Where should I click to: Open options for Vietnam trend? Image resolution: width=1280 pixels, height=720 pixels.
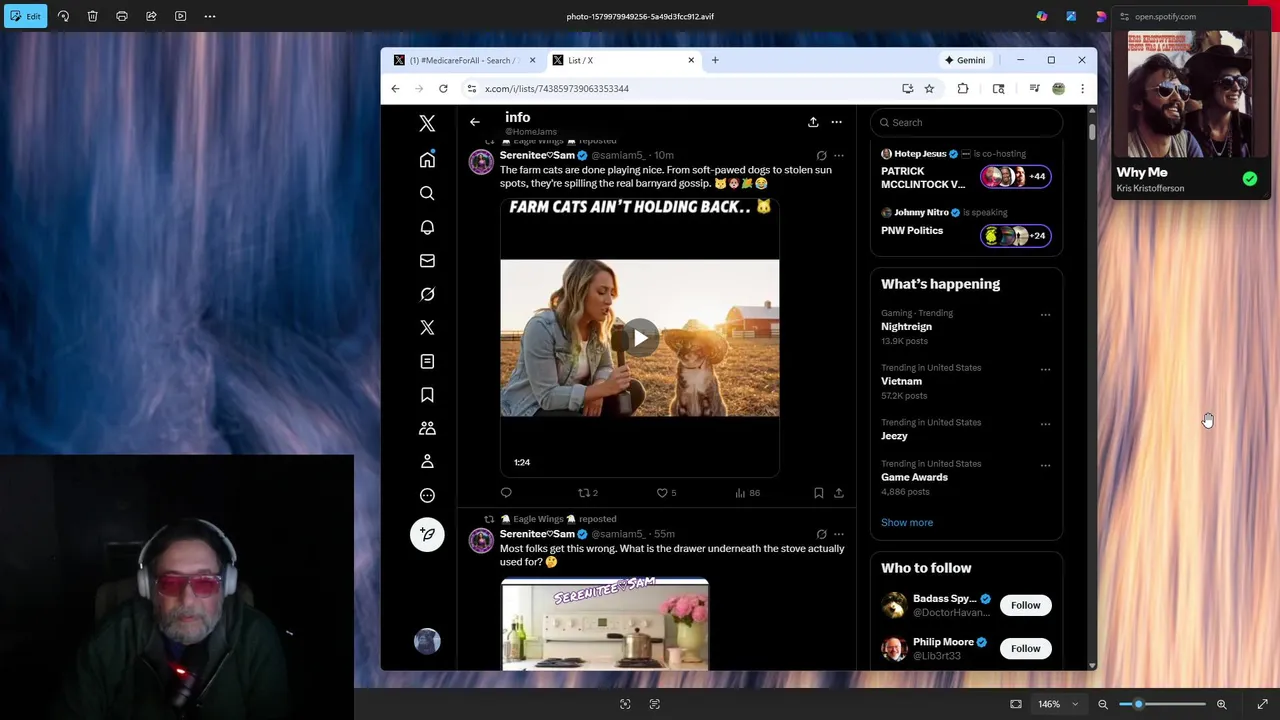point(1045,369)
